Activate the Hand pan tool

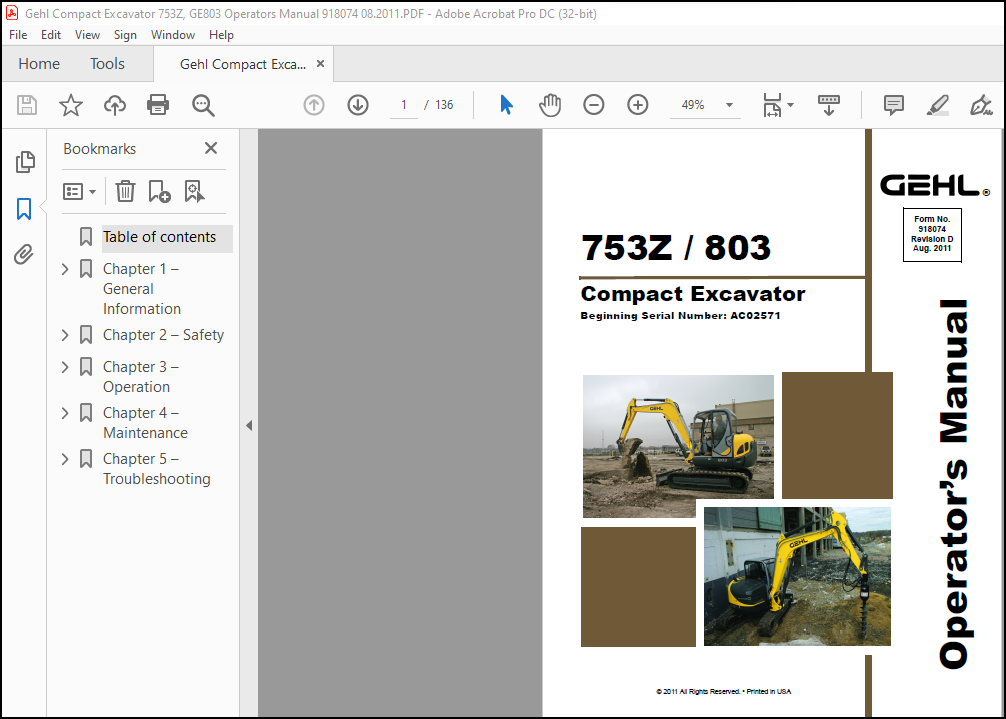[x=550, y=105]
